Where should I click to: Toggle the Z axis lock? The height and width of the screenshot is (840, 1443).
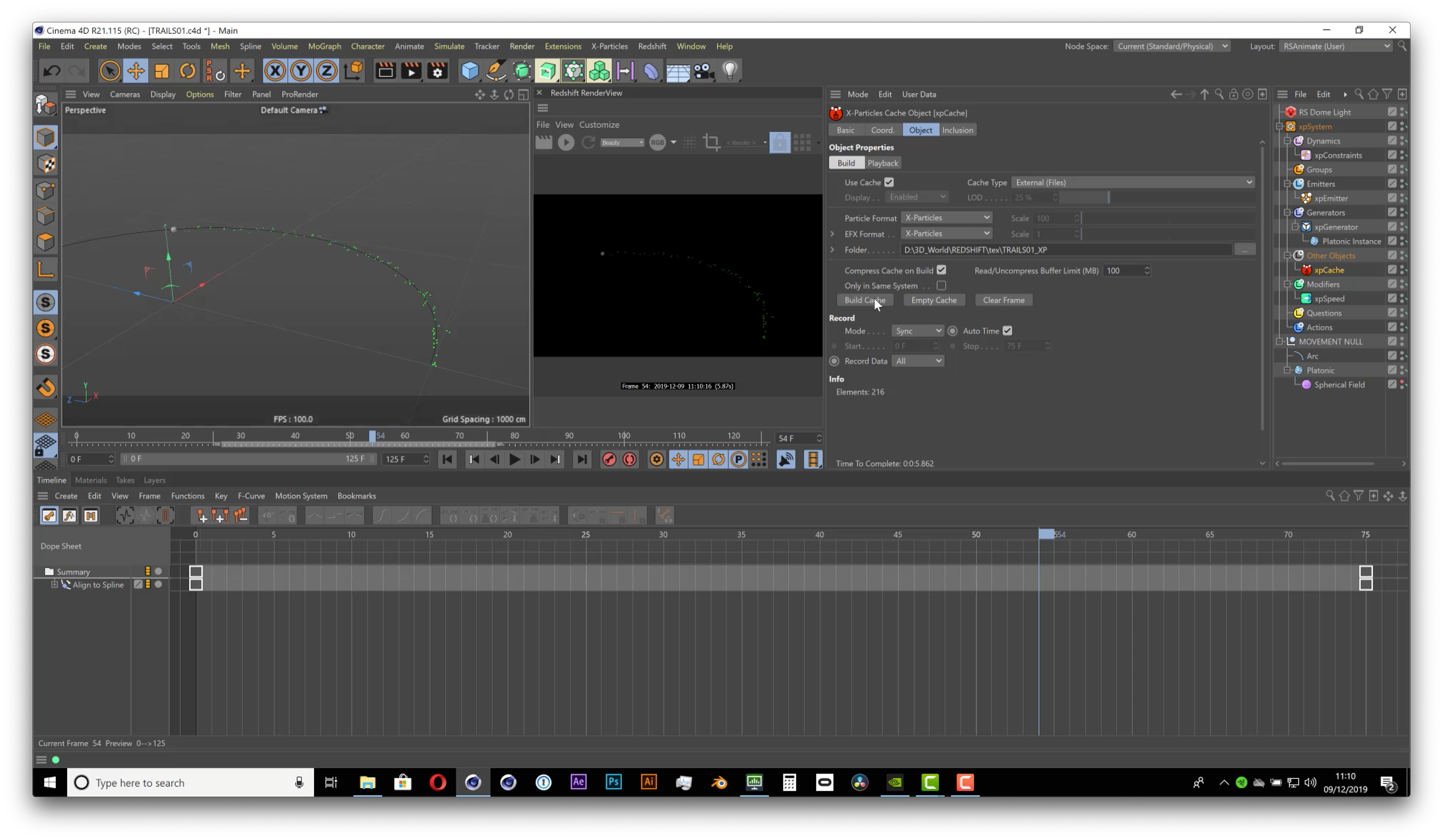(327, 71)
